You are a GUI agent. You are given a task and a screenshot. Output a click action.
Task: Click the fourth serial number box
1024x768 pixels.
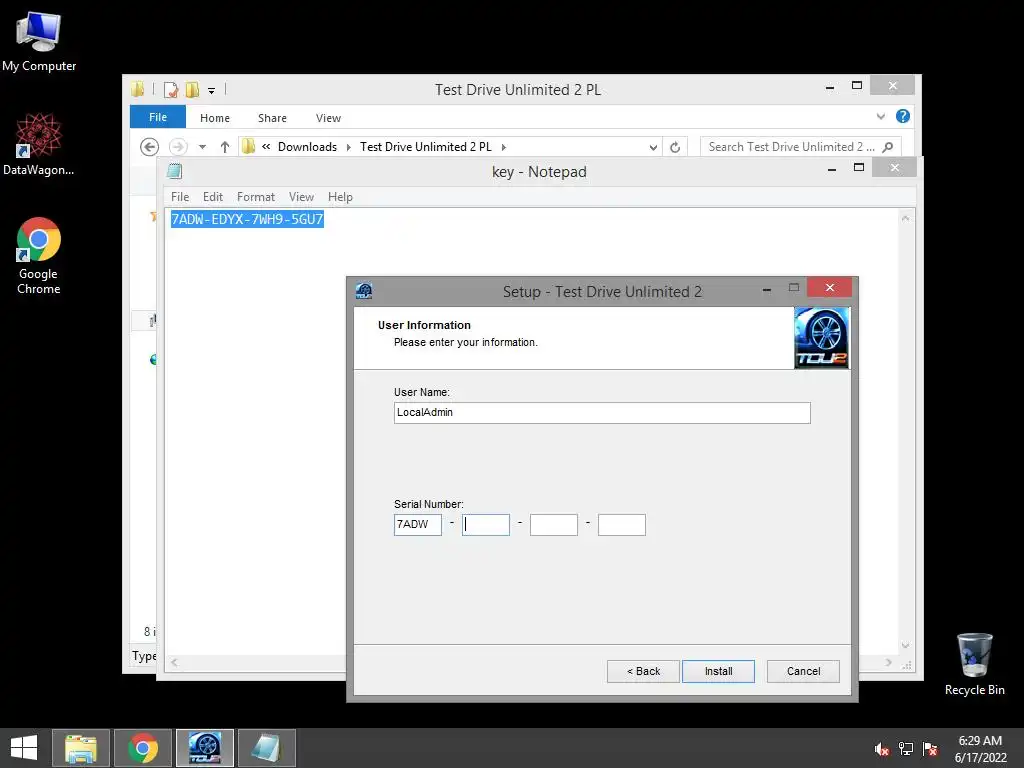622,524
